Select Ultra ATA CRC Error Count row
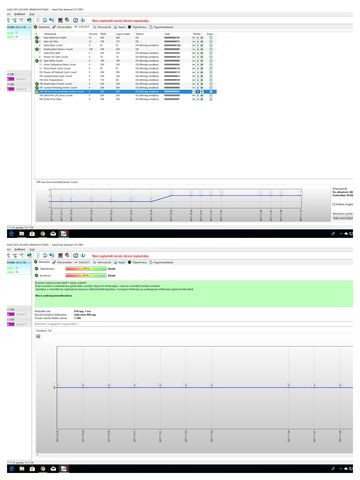This screenshot has height=480, width=360. [126, 95]
